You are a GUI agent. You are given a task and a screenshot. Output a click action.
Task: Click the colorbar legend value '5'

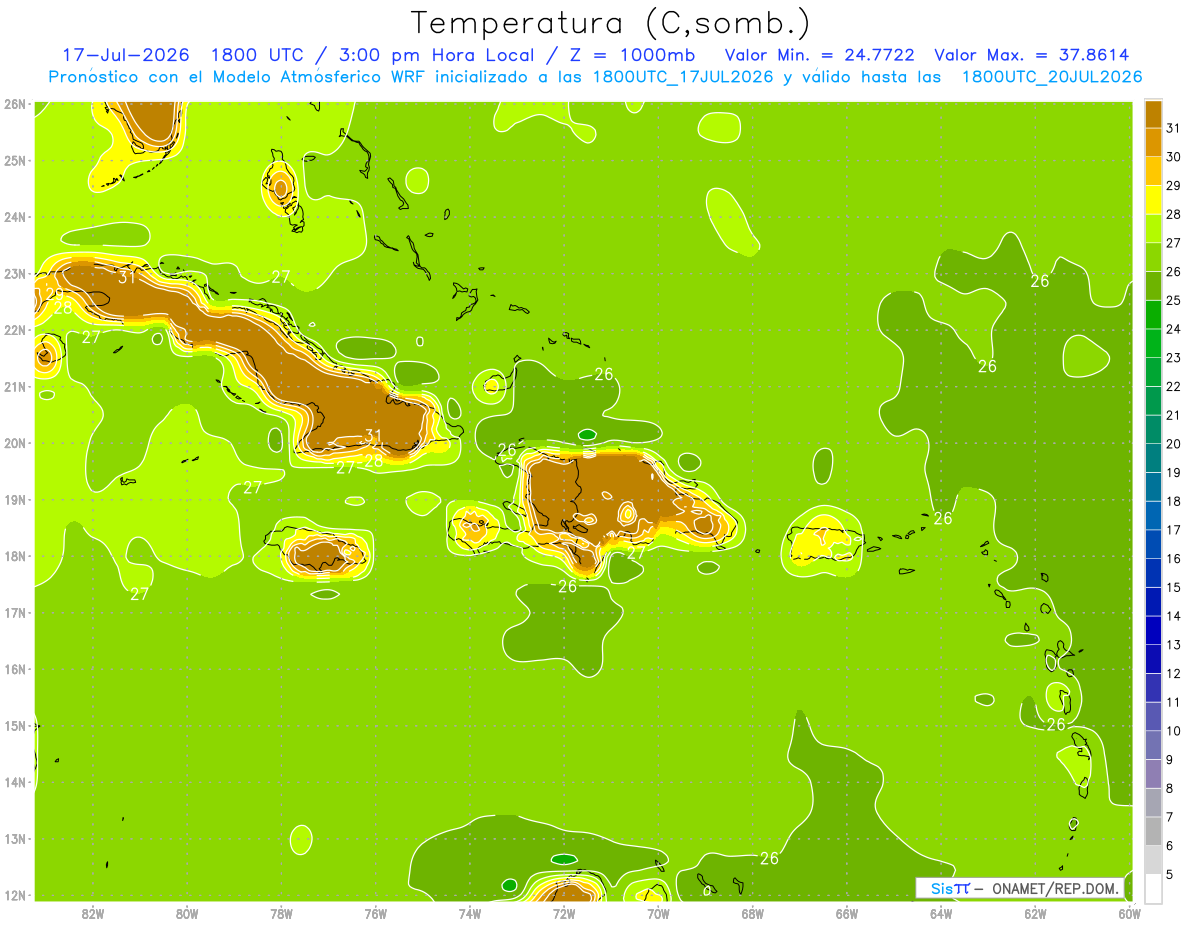point(1170,874)
